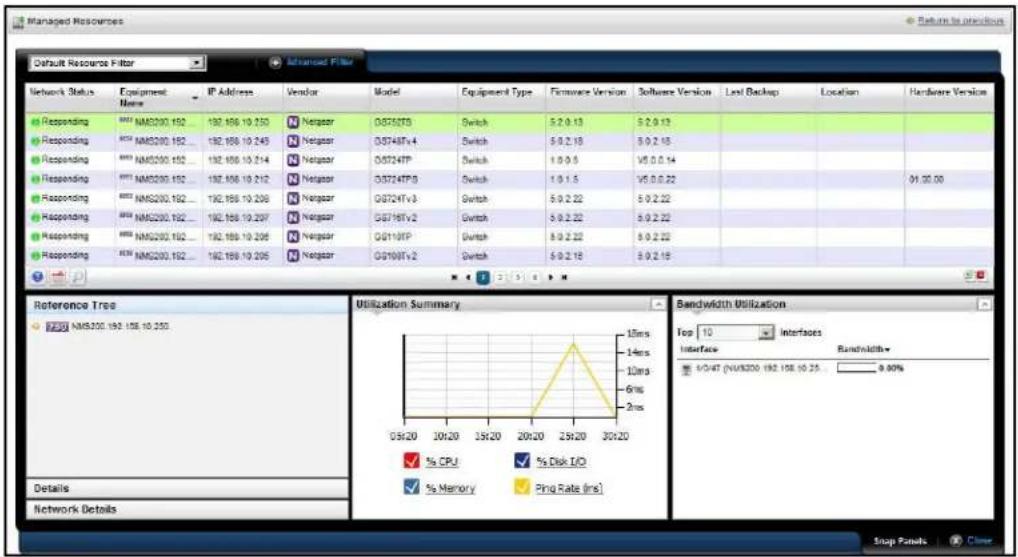Image resolution: width=1018 pixels, height=557 pixels.
Task: Expand the Details section
Action: click(x=188, y=488)
